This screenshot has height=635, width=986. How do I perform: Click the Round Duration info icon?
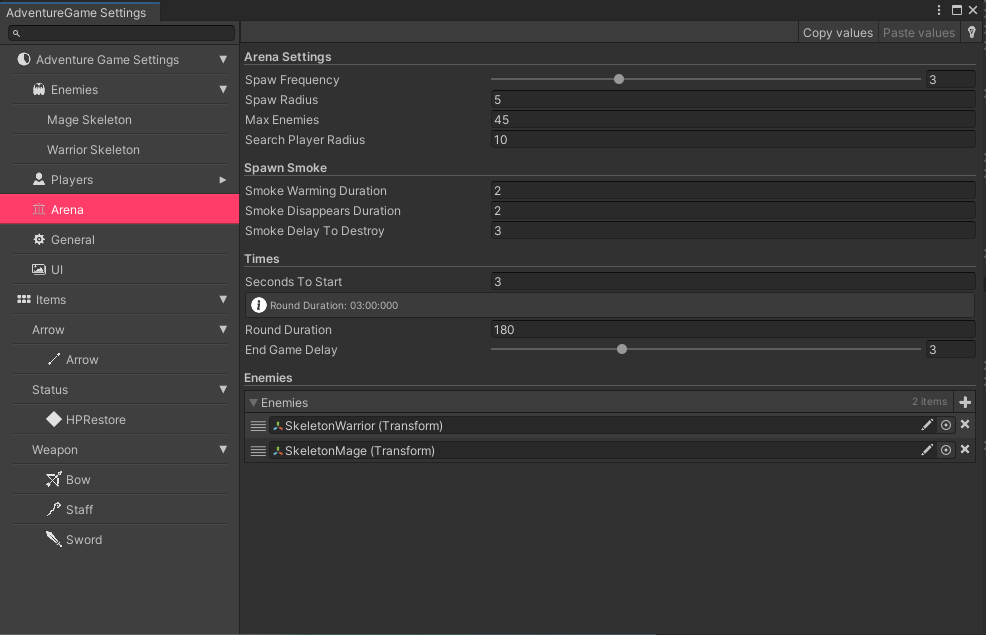pos(258,305)
